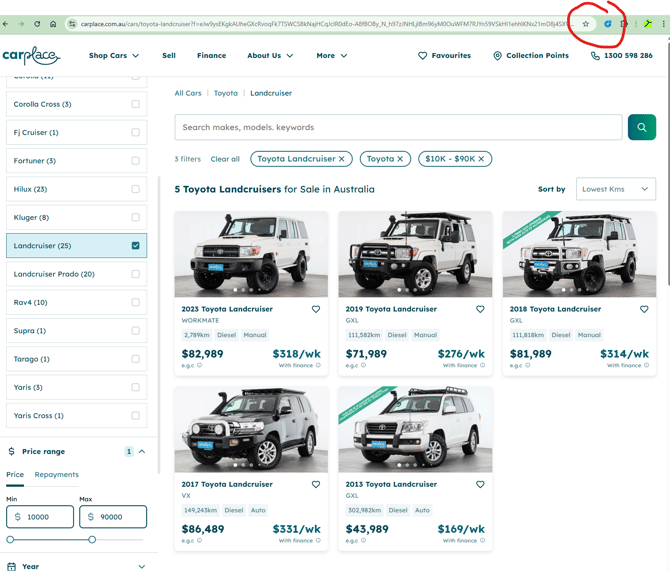The width and height of the screenshot is (670, 573).
Task: Check the Landcruiser Prado (20) checkbox
Action: click(136, 274)
